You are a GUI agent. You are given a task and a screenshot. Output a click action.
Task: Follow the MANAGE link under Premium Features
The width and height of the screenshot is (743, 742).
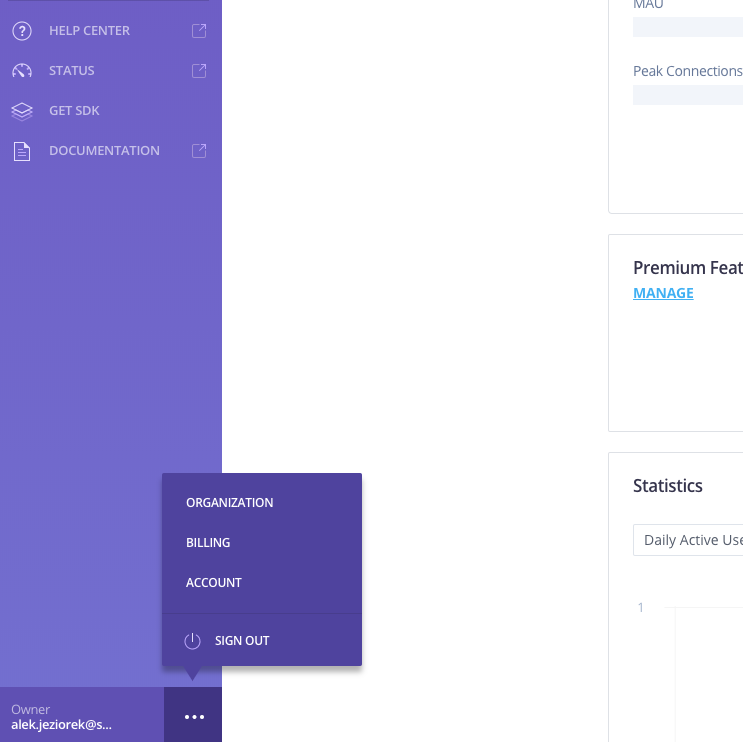coord(663,293)
